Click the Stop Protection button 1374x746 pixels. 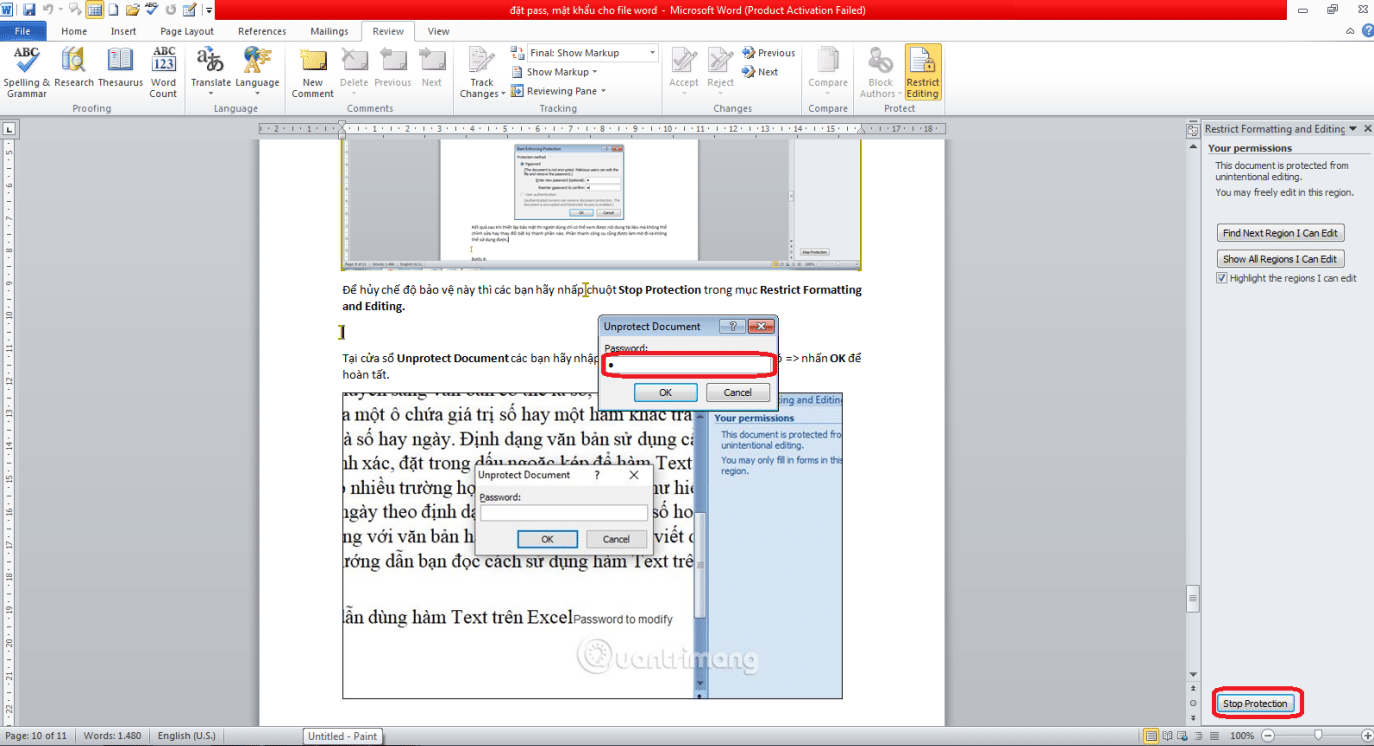[x=1255, y=704]
